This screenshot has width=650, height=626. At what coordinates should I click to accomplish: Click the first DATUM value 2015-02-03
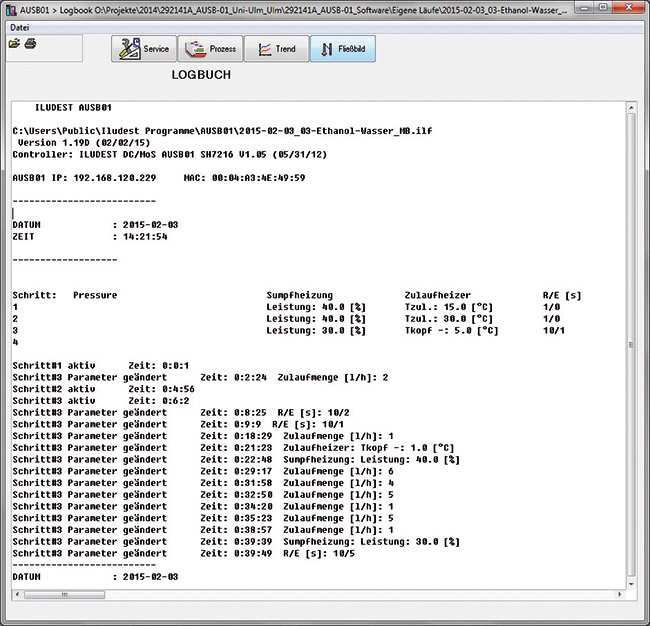(150, 225)
